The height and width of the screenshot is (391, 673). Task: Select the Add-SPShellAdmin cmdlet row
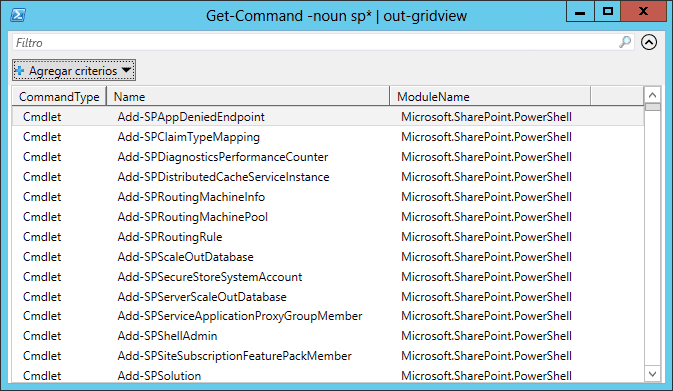(x=328, y=336)
